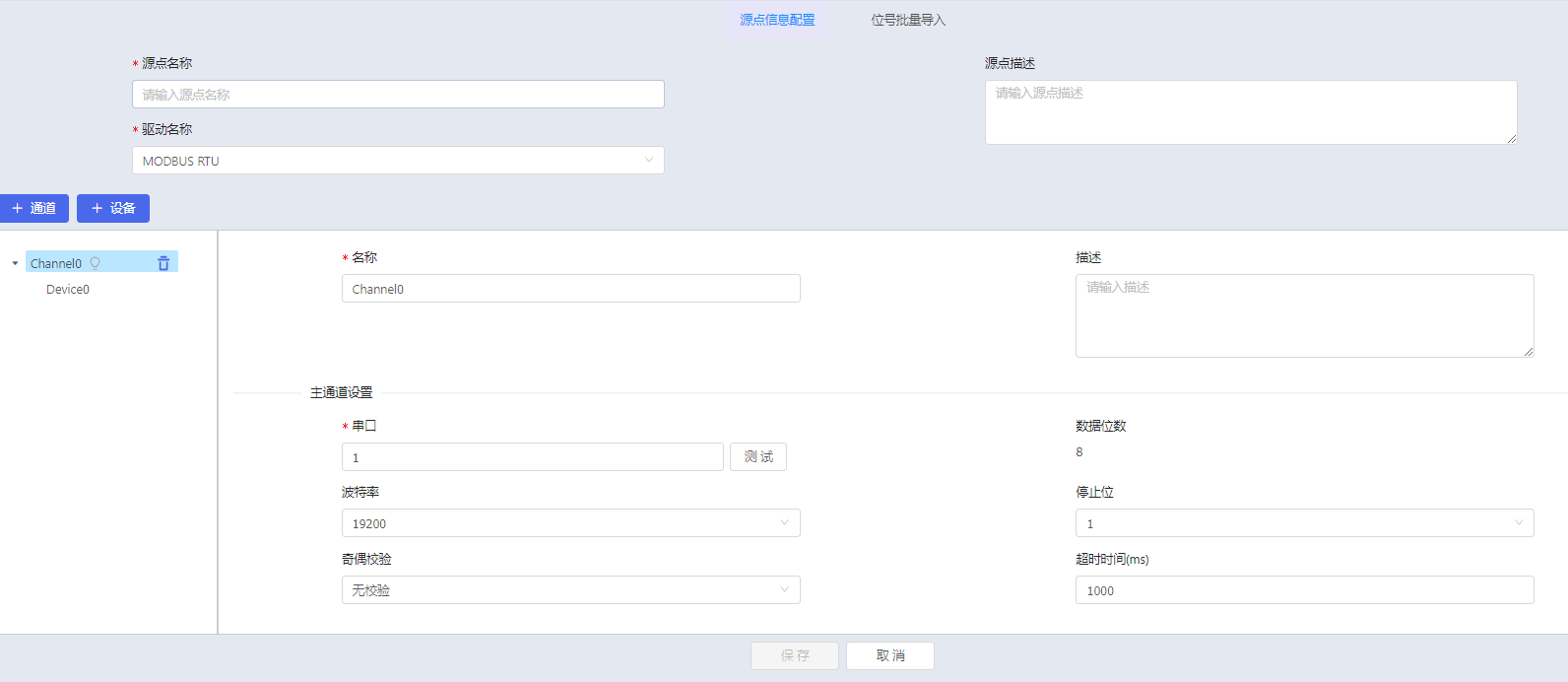Open the 停止位 stop bit dropdown
Viewport: 1568px width, 682px height.
point(1304,523)
